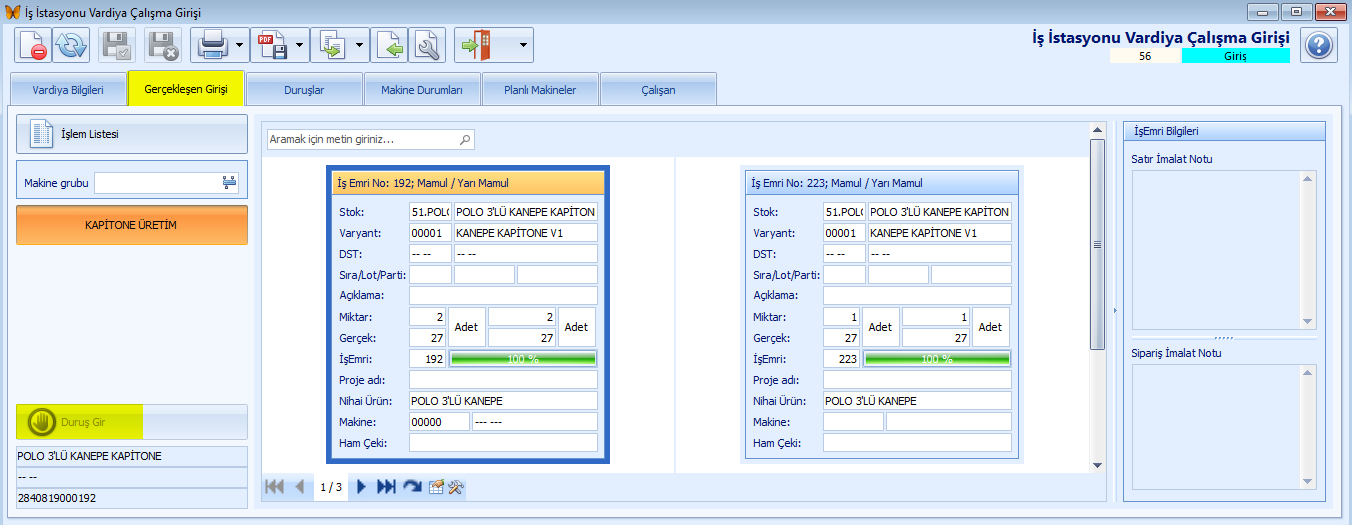
Task: Click the search text field 'Aramak için metin giriniz'
Action: coord(362,140)
